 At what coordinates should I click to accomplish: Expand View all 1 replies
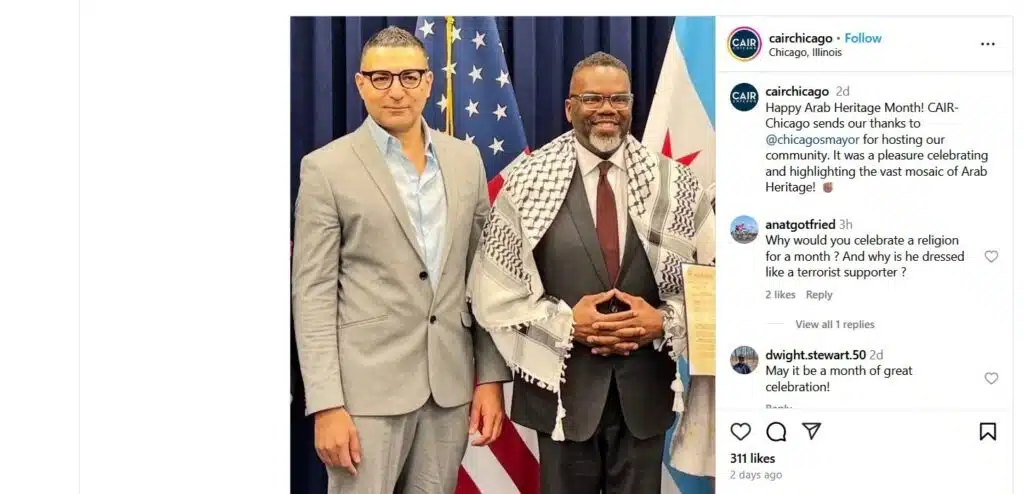835,324
